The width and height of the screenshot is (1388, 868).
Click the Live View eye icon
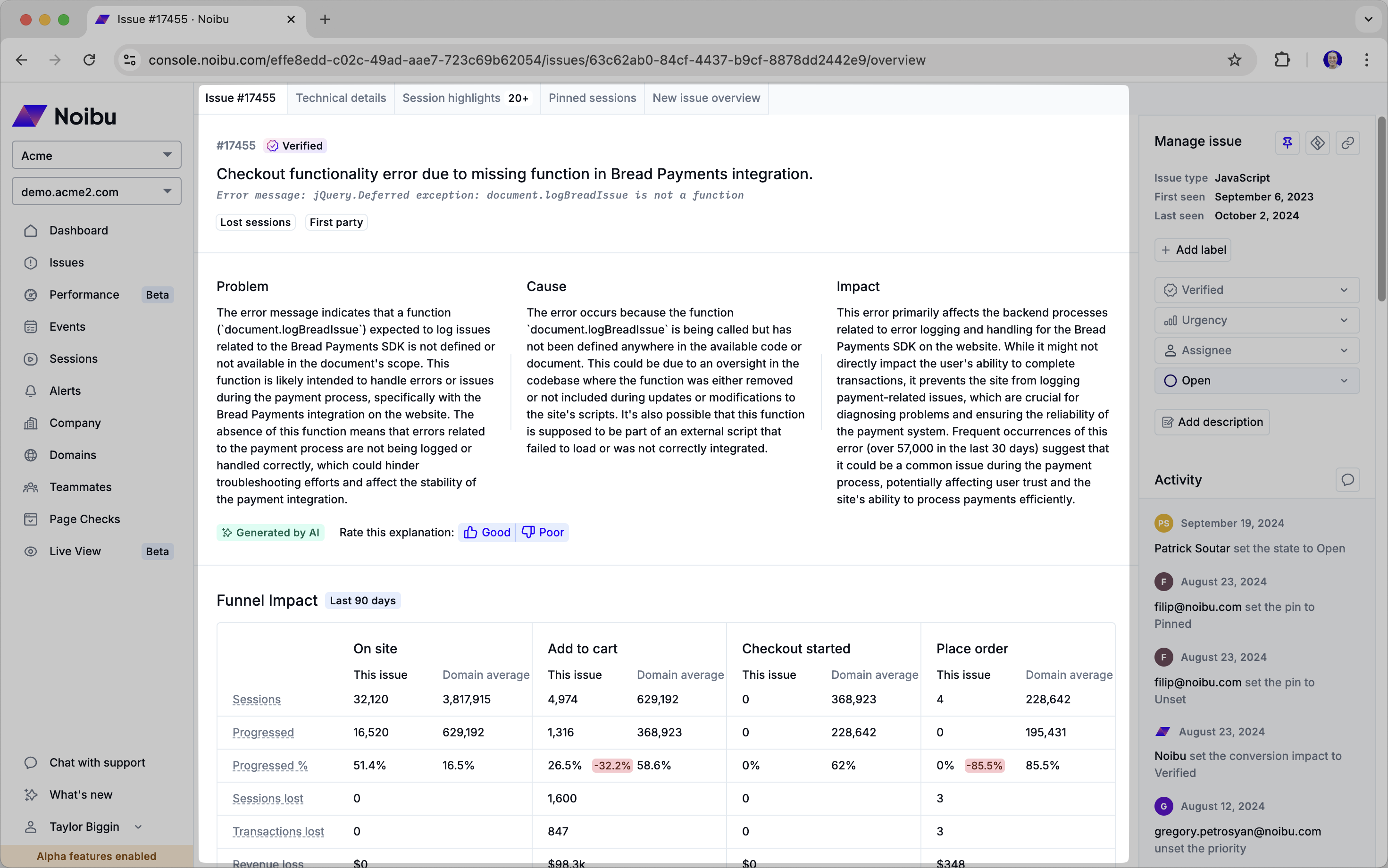pos(31,551)
